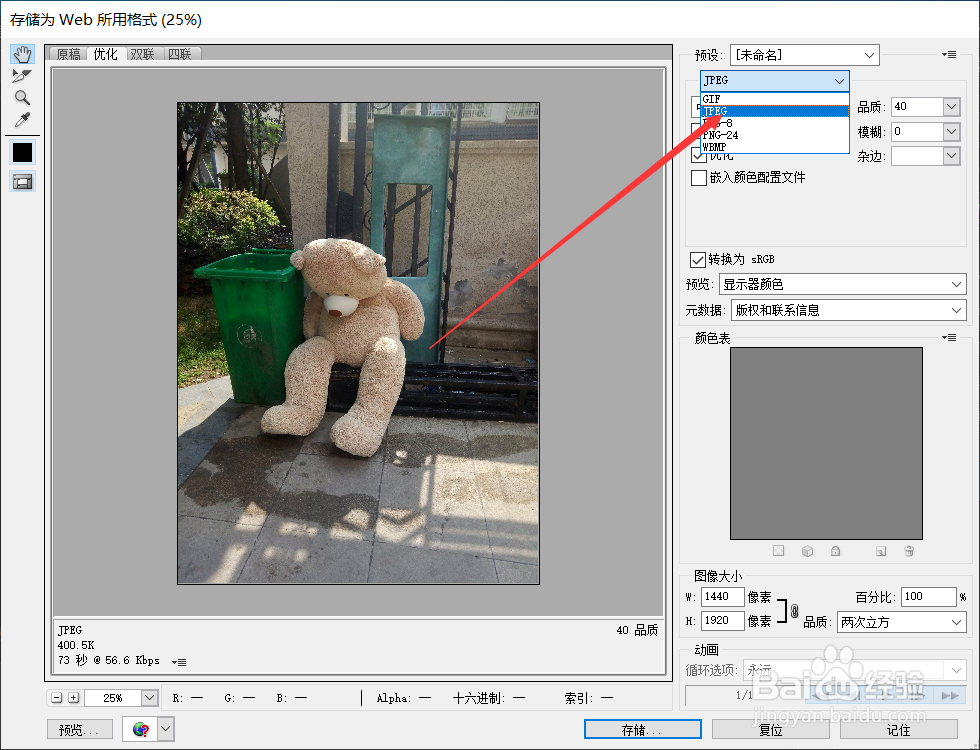Click the lock color icon
The height and width of the screenshot is (750, 980).
click(836, 551)
